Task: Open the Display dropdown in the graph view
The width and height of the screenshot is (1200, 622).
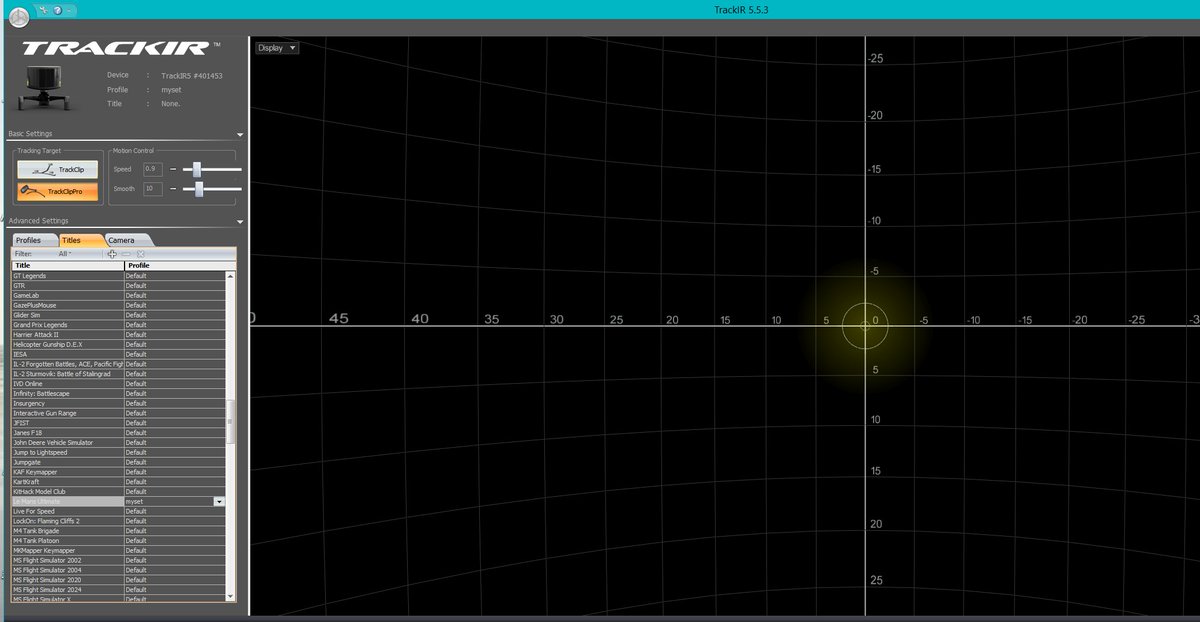Action: 277,48
